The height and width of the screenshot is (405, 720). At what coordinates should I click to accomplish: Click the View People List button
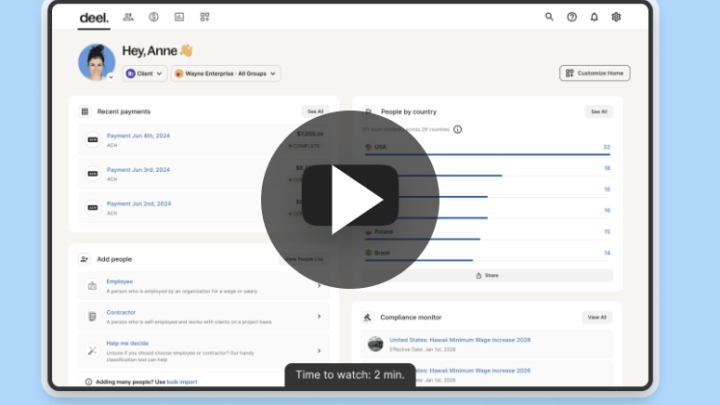[304, 259]
